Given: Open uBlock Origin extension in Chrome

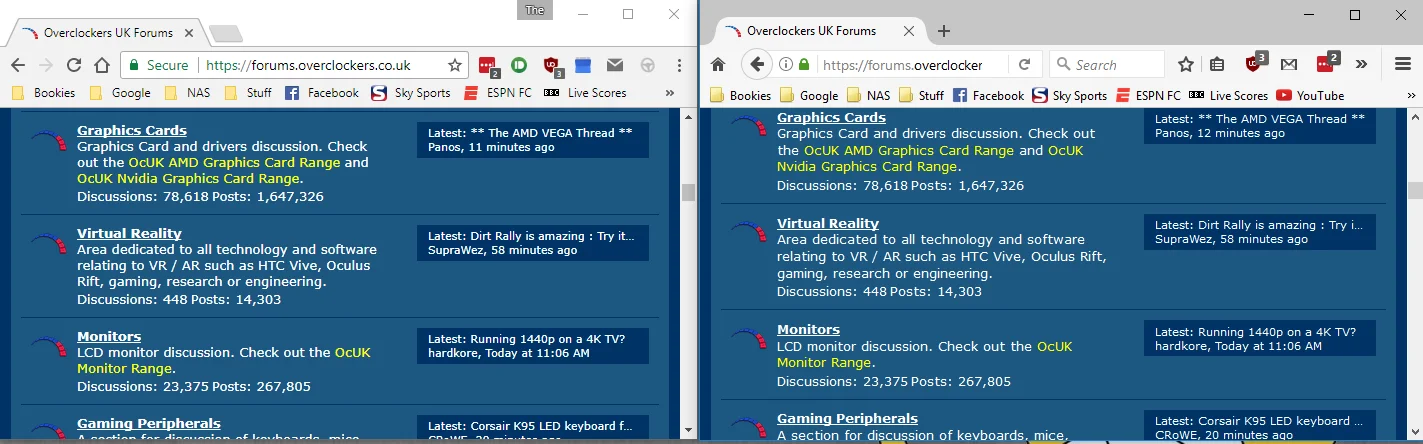Looking at the screenshot, I should [x=553, y=66].
